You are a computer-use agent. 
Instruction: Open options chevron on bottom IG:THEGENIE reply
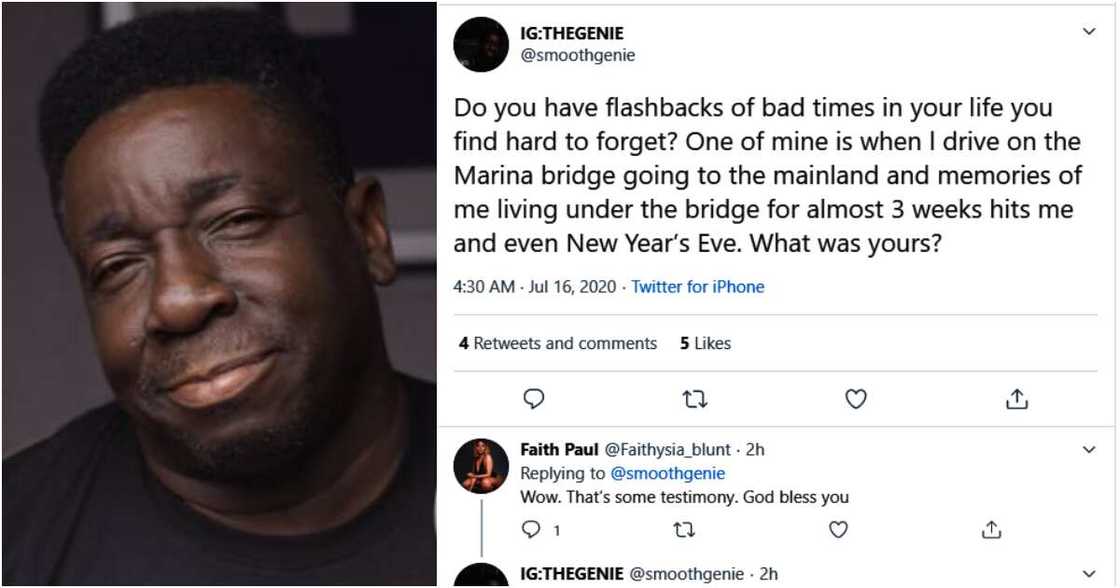1089,574
